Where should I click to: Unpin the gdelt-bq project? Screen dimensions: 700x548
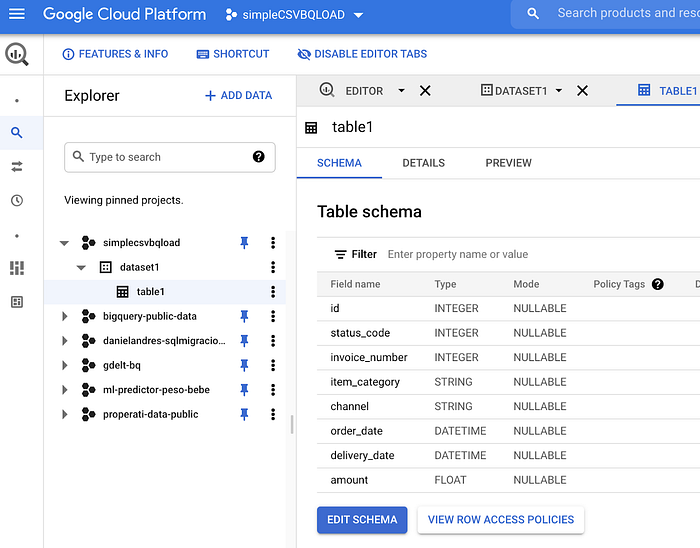(244, 365)
